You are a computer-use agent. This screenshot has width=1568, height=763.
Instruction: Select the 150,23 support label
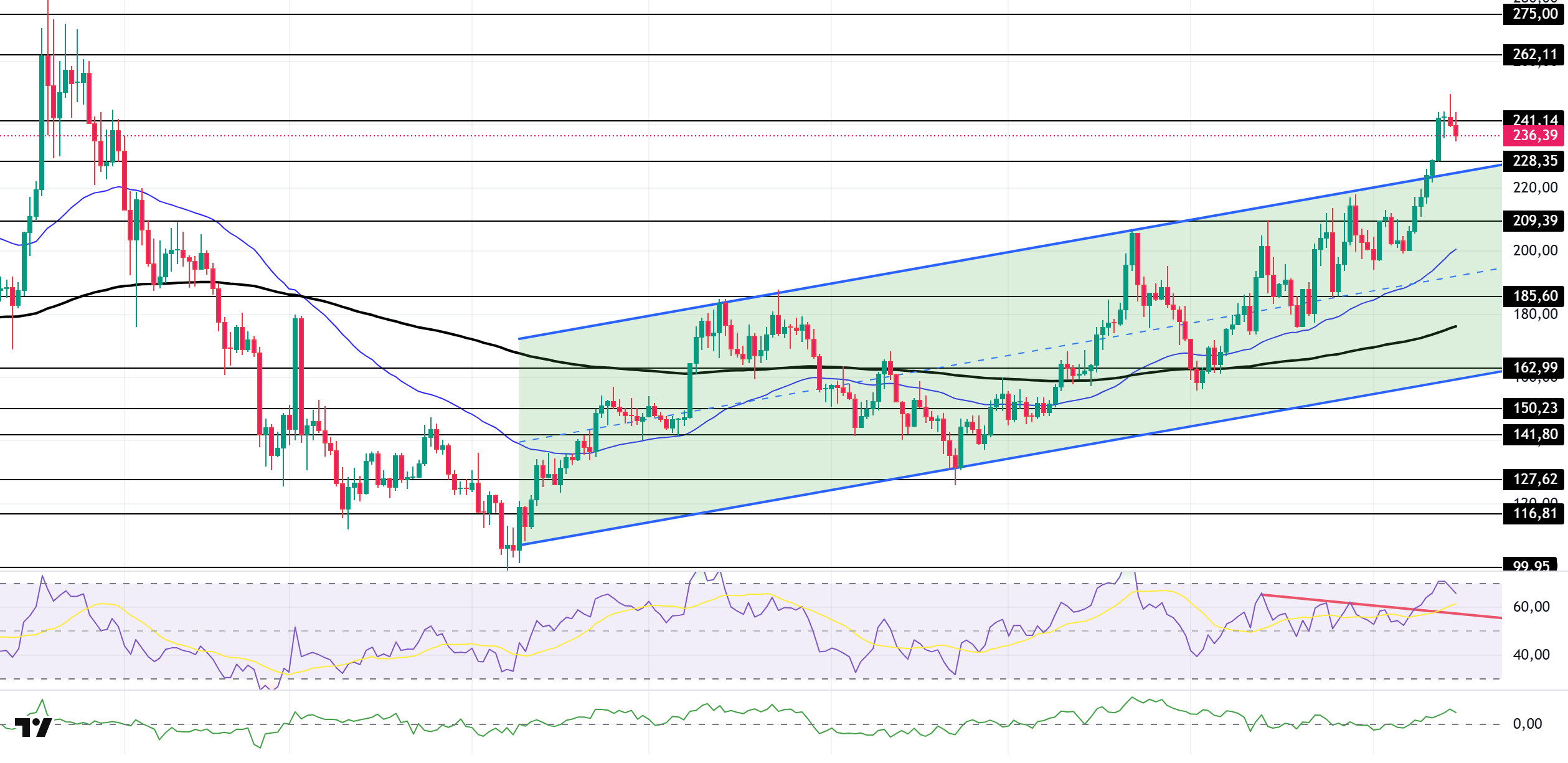pyautogui.click(x=1535, y=409)
